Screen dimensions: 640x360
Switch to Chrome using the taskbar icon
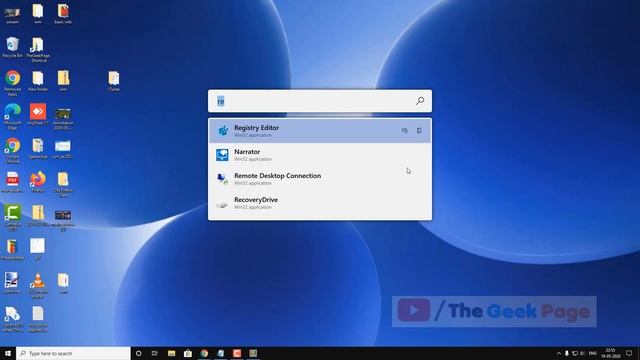point(204,353)
